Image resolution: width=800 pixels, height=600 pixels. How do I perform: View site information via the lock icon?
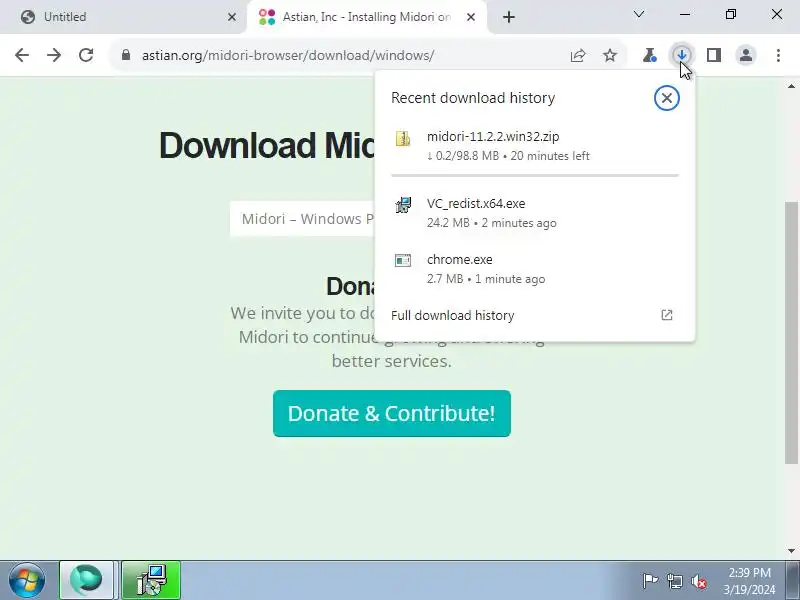(x=126, y=55)
